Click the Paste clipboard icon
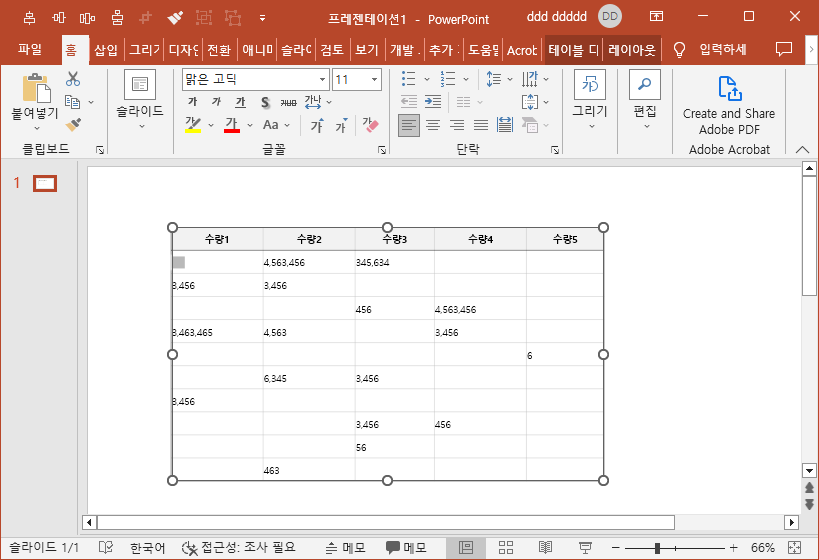The height and width of the screenshot is (560, 819). pyautogui.click(x=36, y=88)
